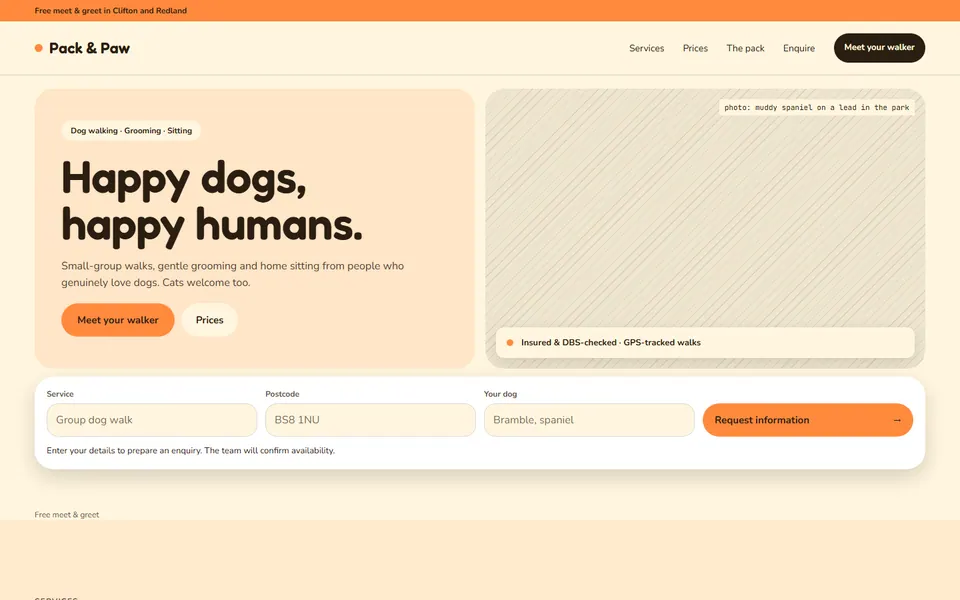The height and width of the screenshot is (600, 960).
Task: Click the photo caption about muddy spaniel
Action: 817,107
